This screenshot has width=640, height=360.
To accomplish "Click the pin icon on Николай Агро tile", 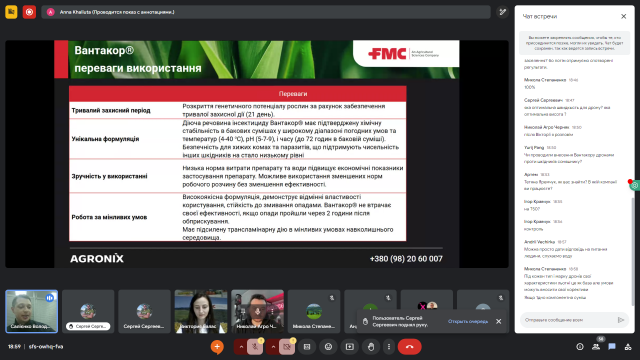I will coord(243,311).
